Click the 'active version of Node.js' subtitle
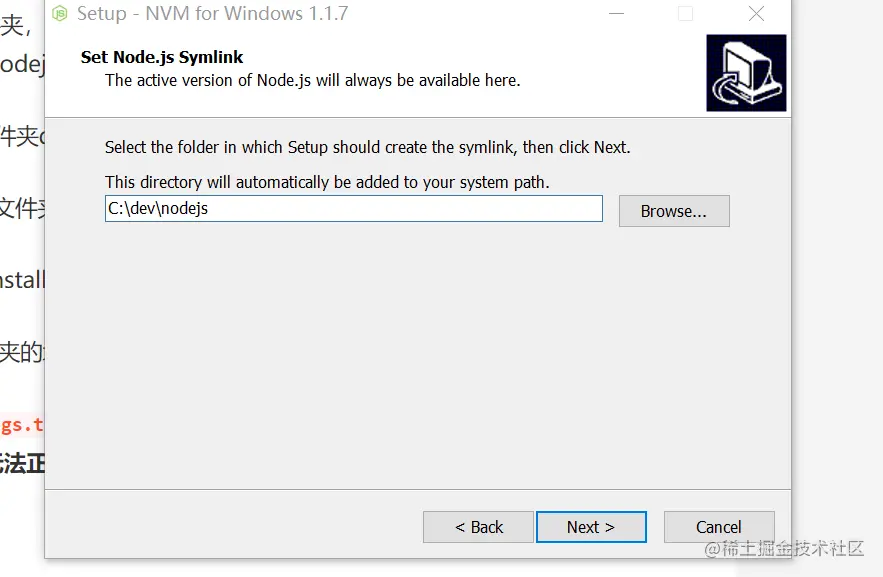 pyautogui.click(x=312, y=80)
